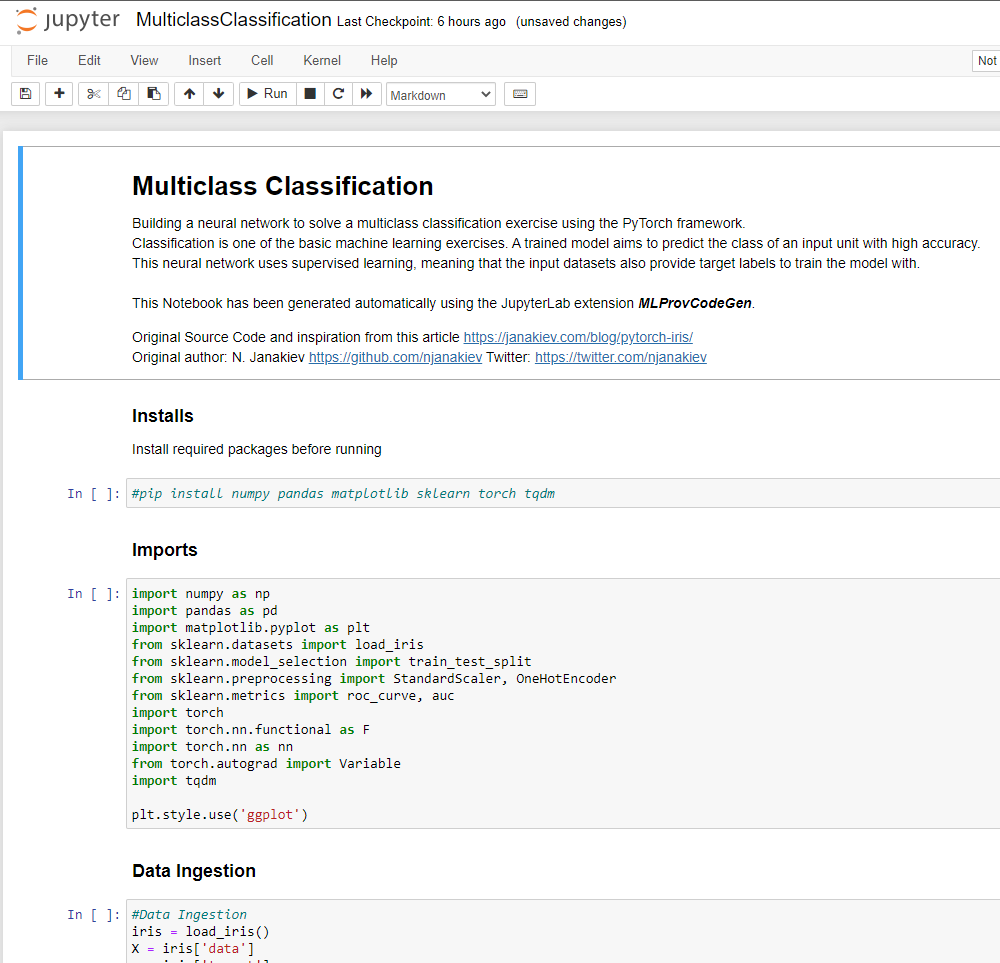Click the plt.style.use('ggplot') line
The image size is (1000, 963).
220,815
